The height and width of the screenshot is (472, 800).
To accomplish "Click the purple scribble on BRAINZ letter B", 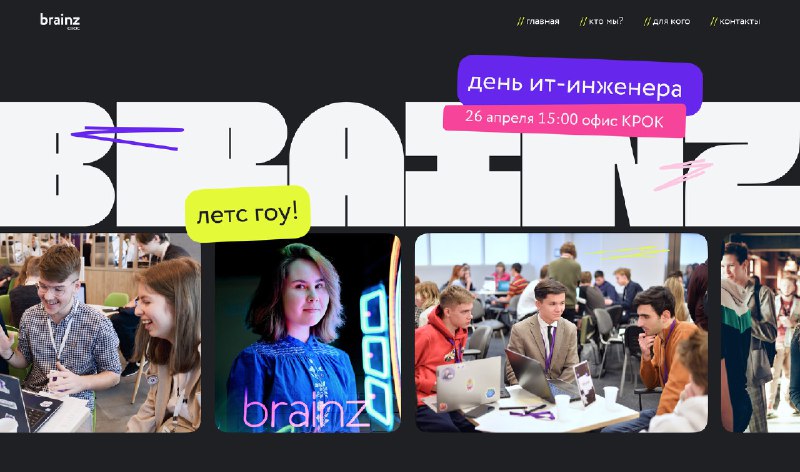I will (127, 137).
